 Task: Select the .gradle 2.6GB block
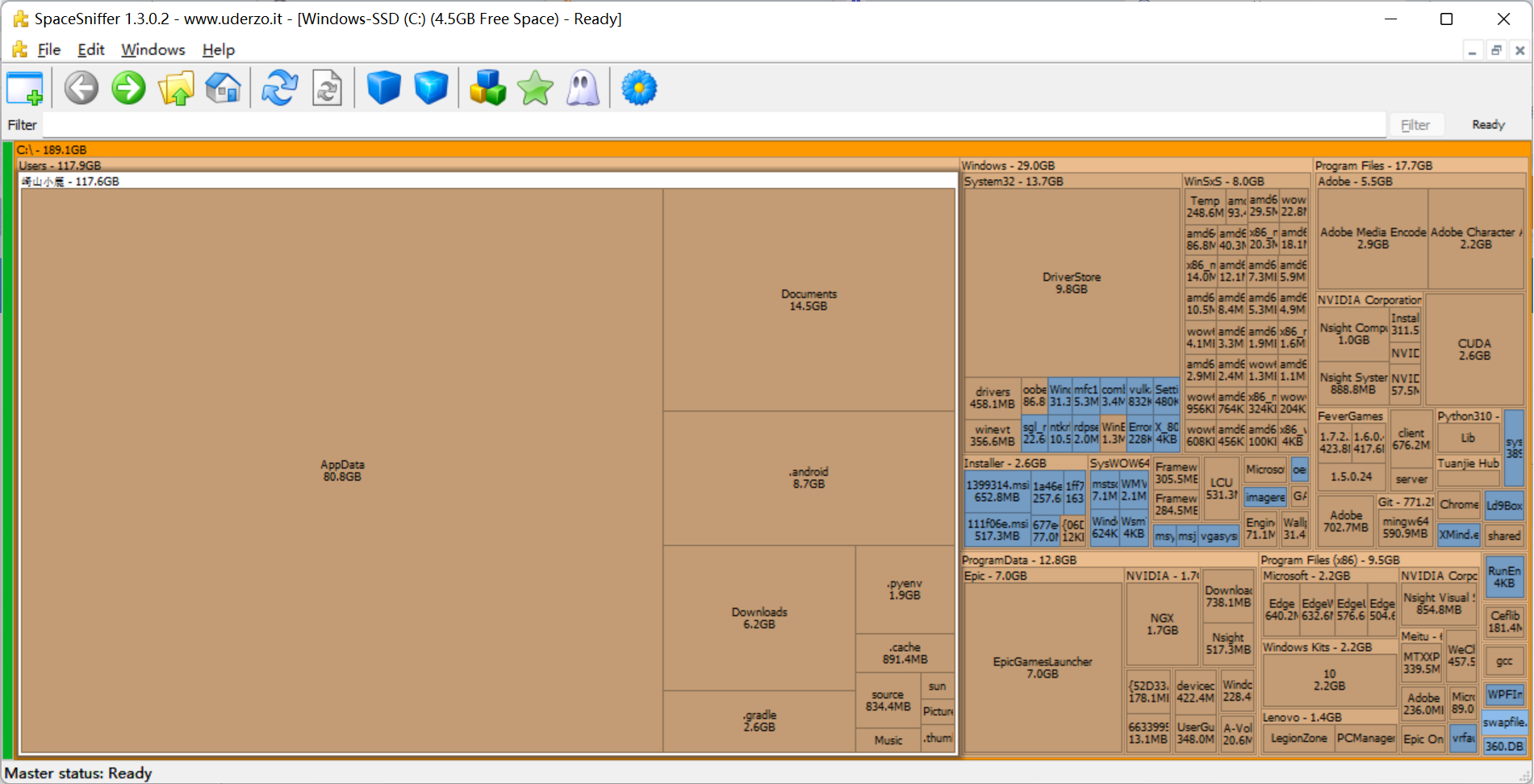tap(759, 721)
